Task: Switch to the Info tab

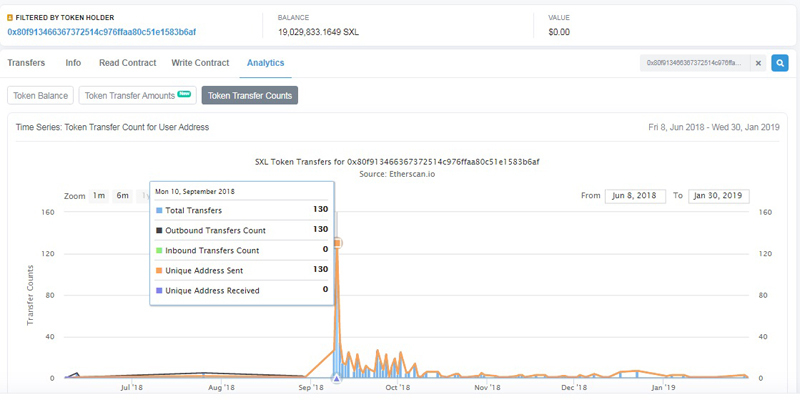Action: (73, 63)
